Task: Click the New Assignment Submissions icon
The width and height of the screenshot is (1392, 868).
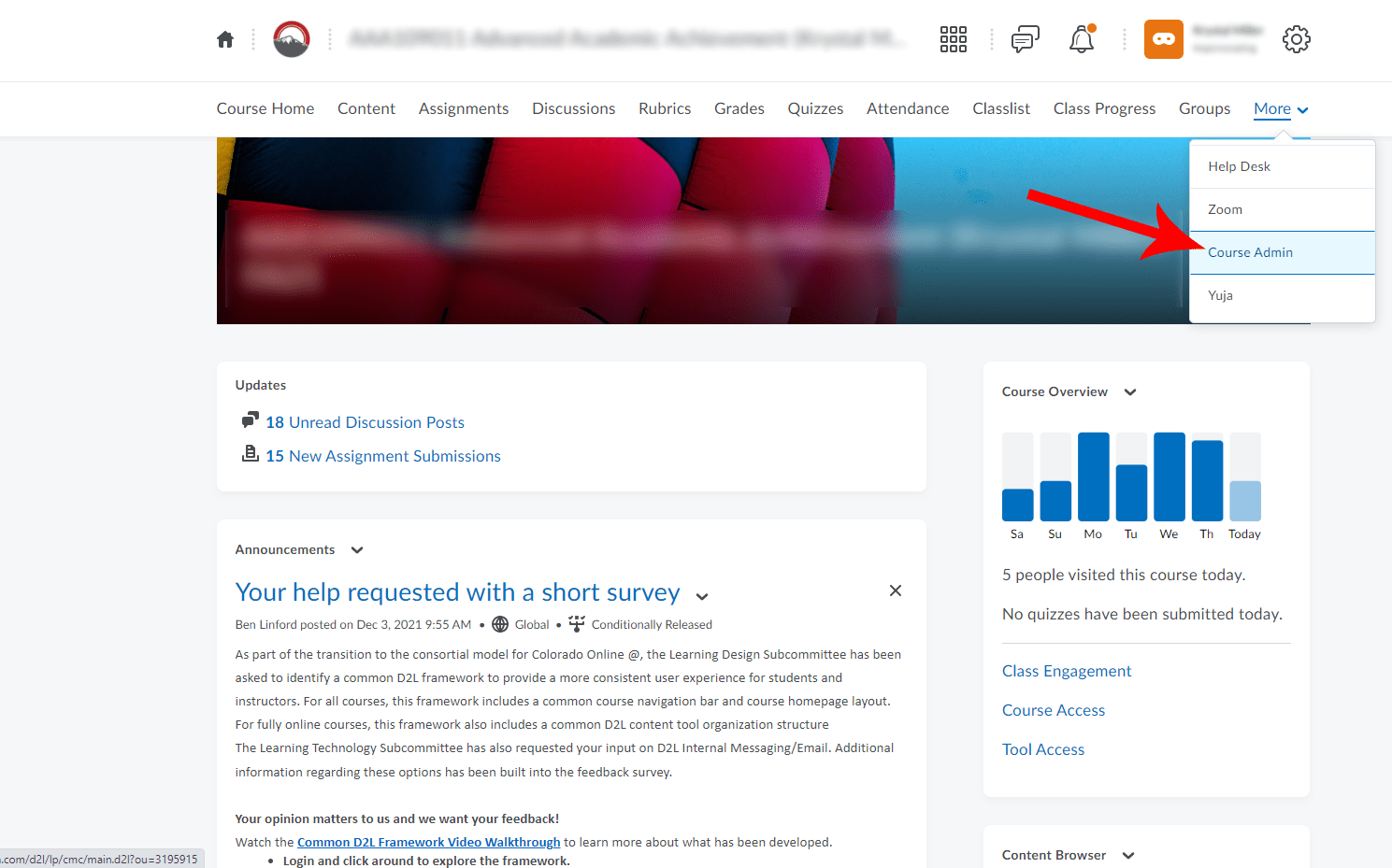Action: tap(251, 455)
